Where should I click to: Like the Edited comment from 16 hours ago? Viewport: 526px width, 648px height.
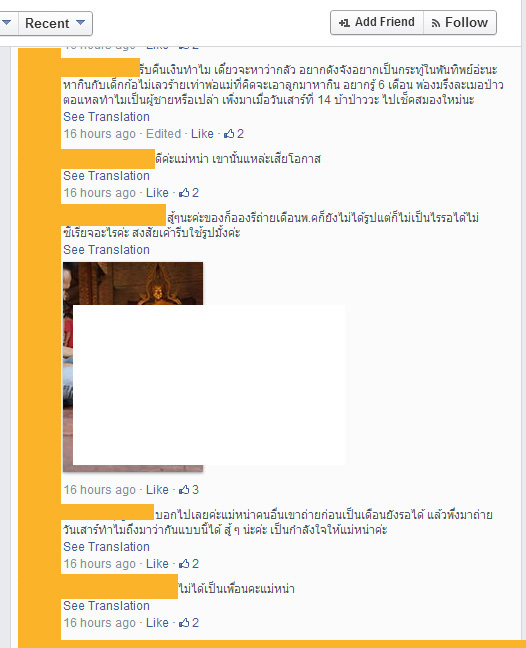(x=202, y=134)
